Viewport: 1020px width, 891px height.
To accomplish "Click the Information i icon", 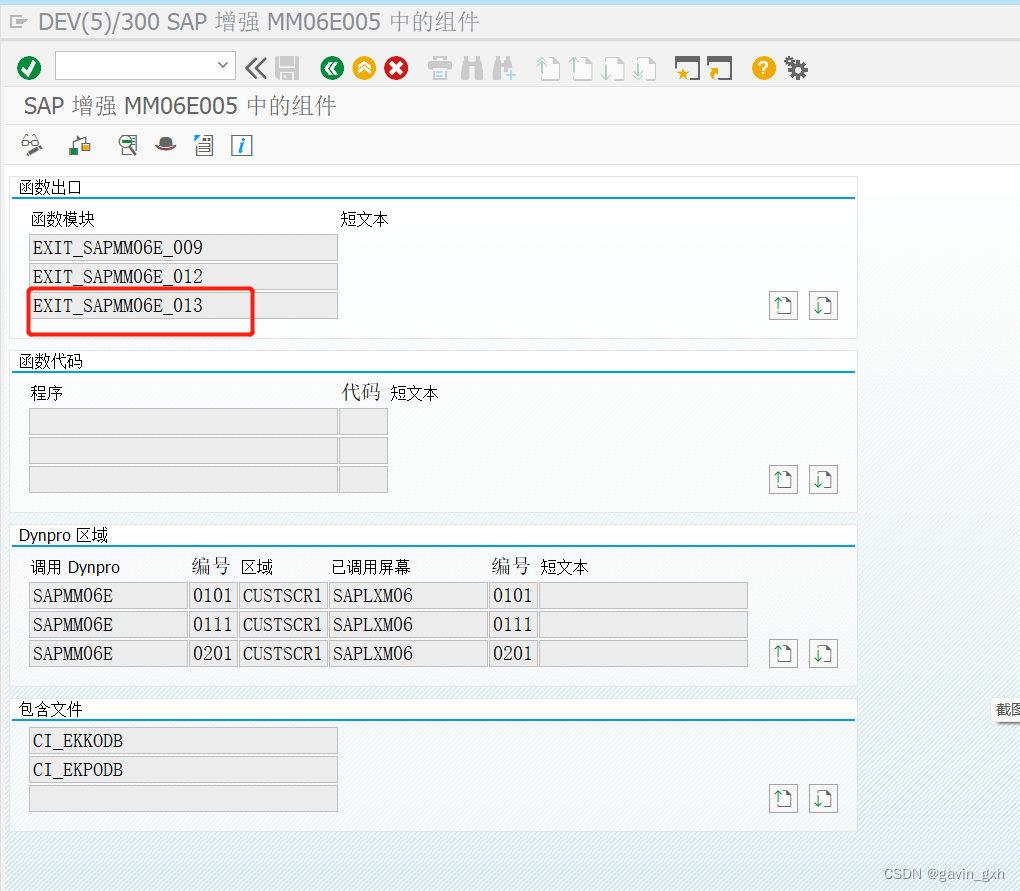I will pyautogui.click(x=241, y=145).
